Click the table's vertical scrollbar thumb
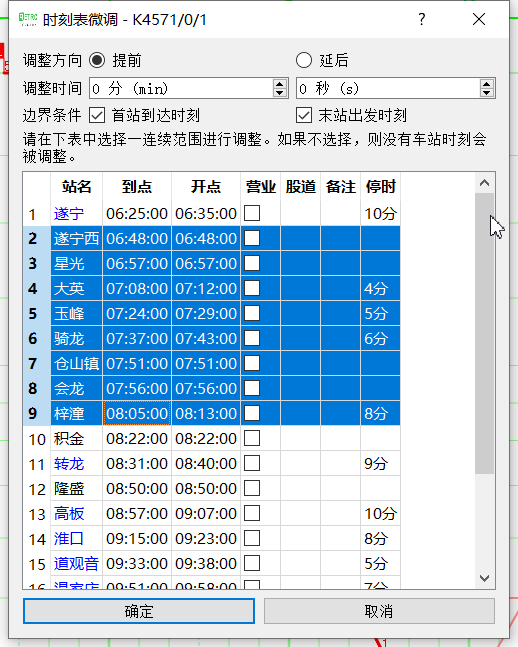 pyautogui.click(x=485, y=333)
